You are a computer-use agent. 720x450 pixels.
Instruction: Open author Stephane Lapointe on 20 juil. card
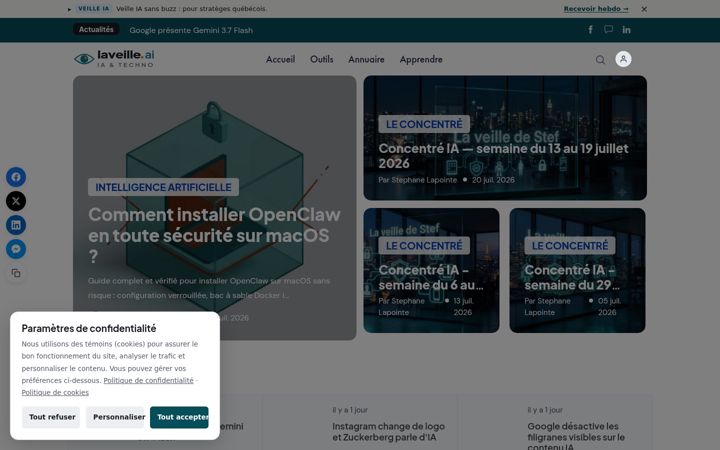(417, 180)
